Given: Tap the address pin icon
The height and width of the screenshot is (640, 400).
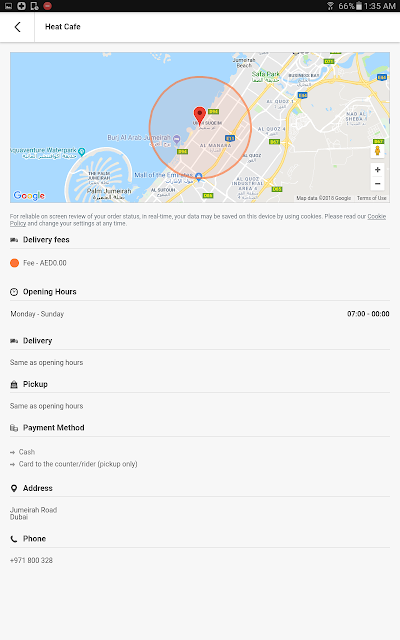Looking at the screenshot, I should (x=14, y=488).
